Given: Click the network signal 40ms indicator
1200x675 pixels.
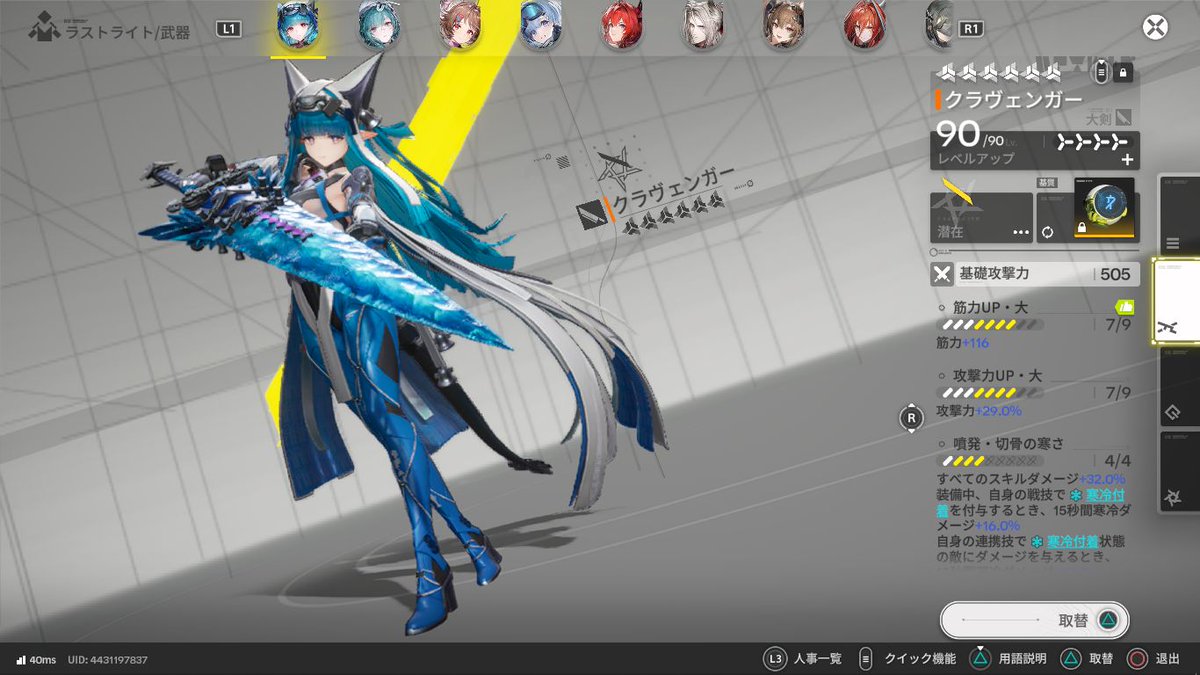Looking at the screenshot, I should (x=35, y=660).
